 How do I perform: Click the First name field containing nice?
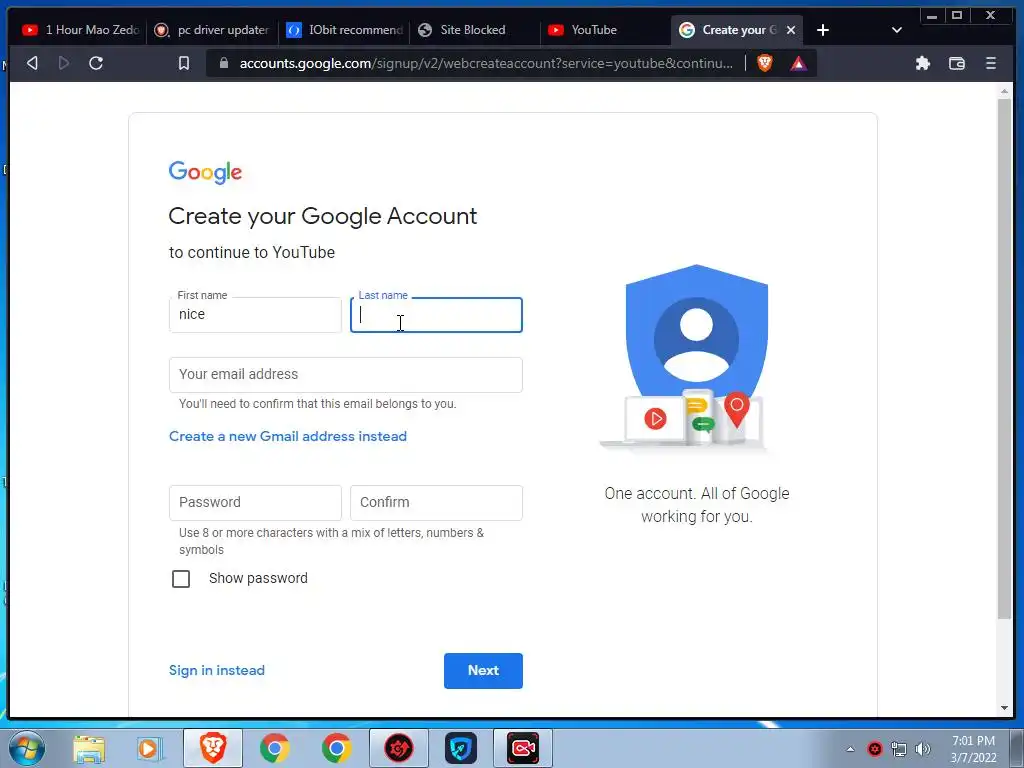click(255, 315)
